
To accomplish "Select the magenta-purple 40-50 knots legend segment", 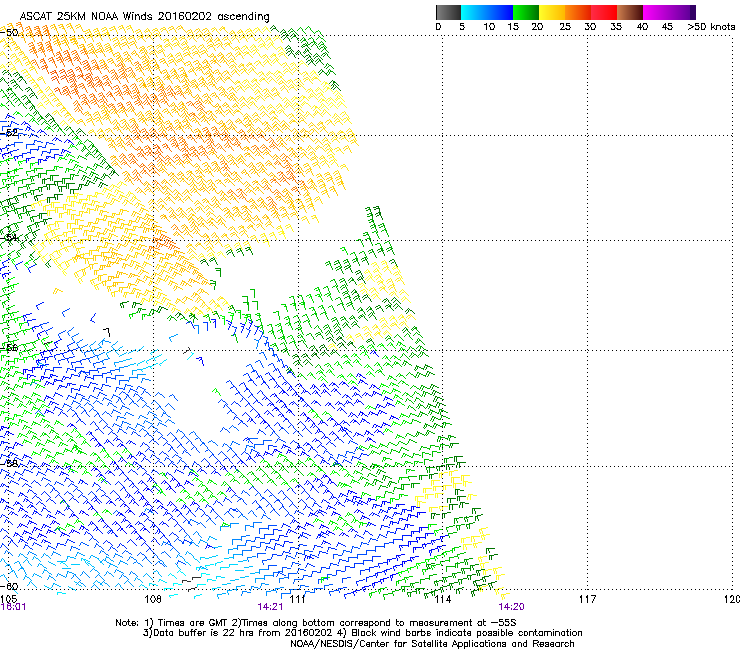I will point(669,12).
